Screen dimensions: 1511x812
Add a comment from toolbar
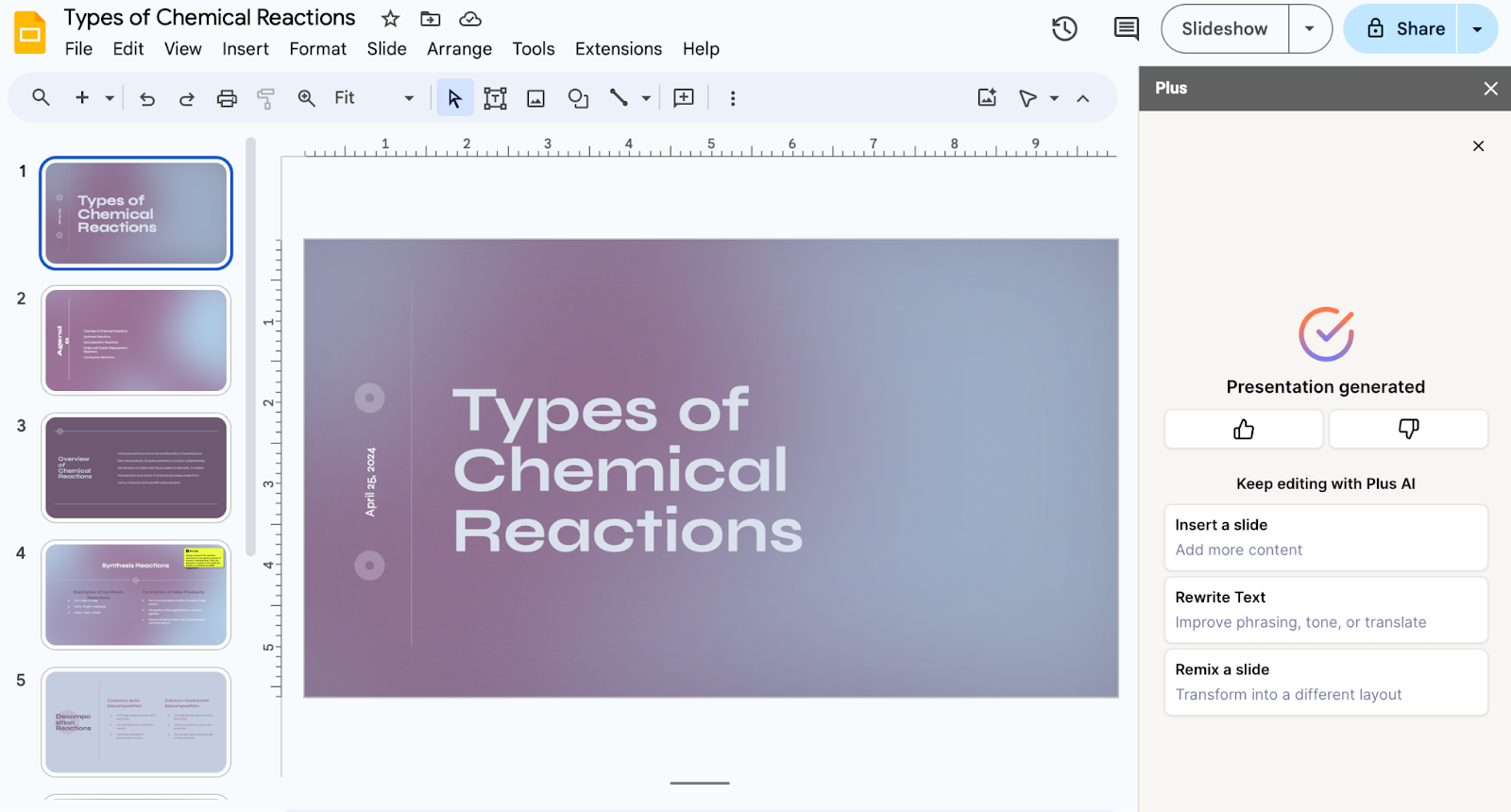click(684, 98)
